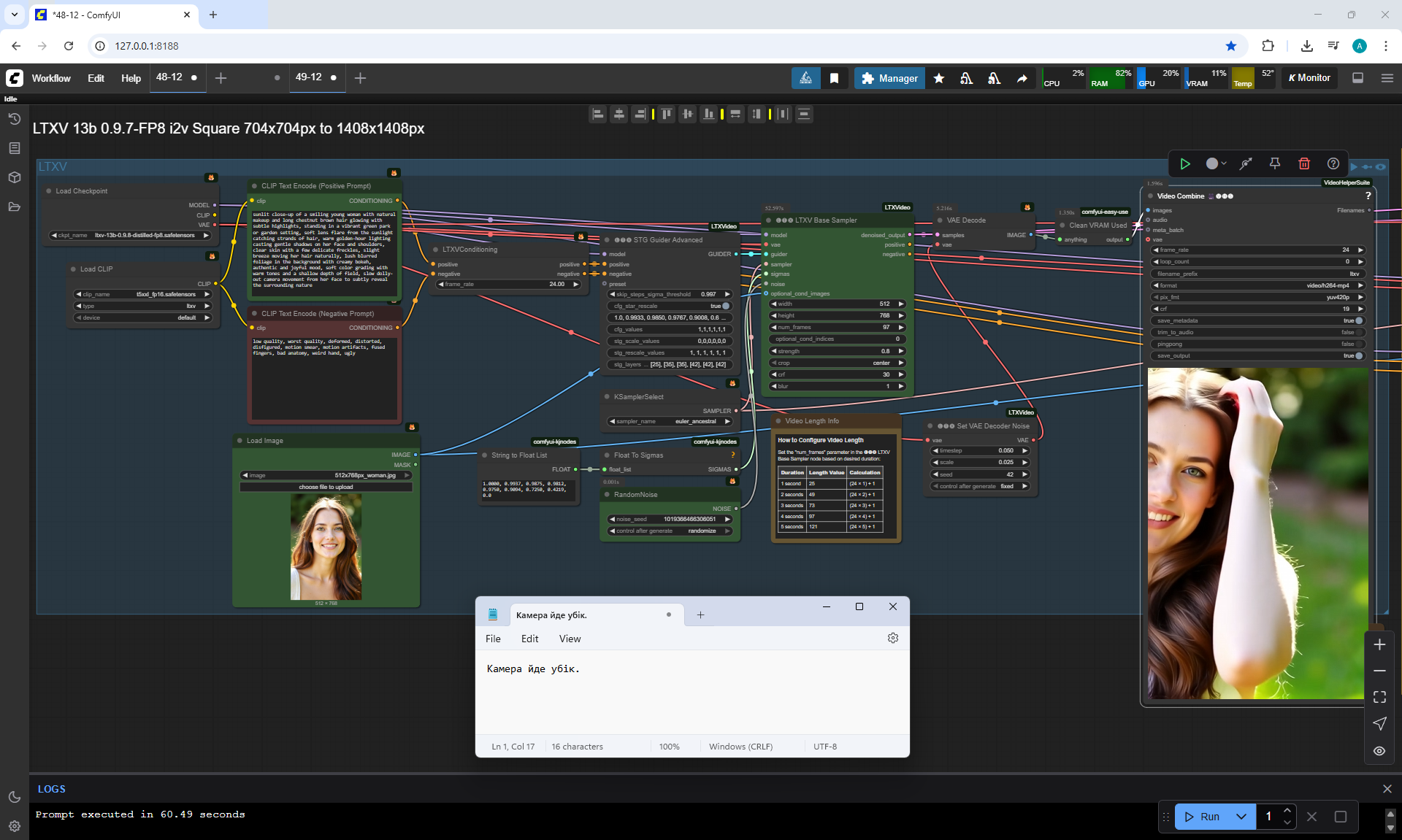Click fit view icon in canvas controls
1402x840 pixels.
tap(1379, 697)
